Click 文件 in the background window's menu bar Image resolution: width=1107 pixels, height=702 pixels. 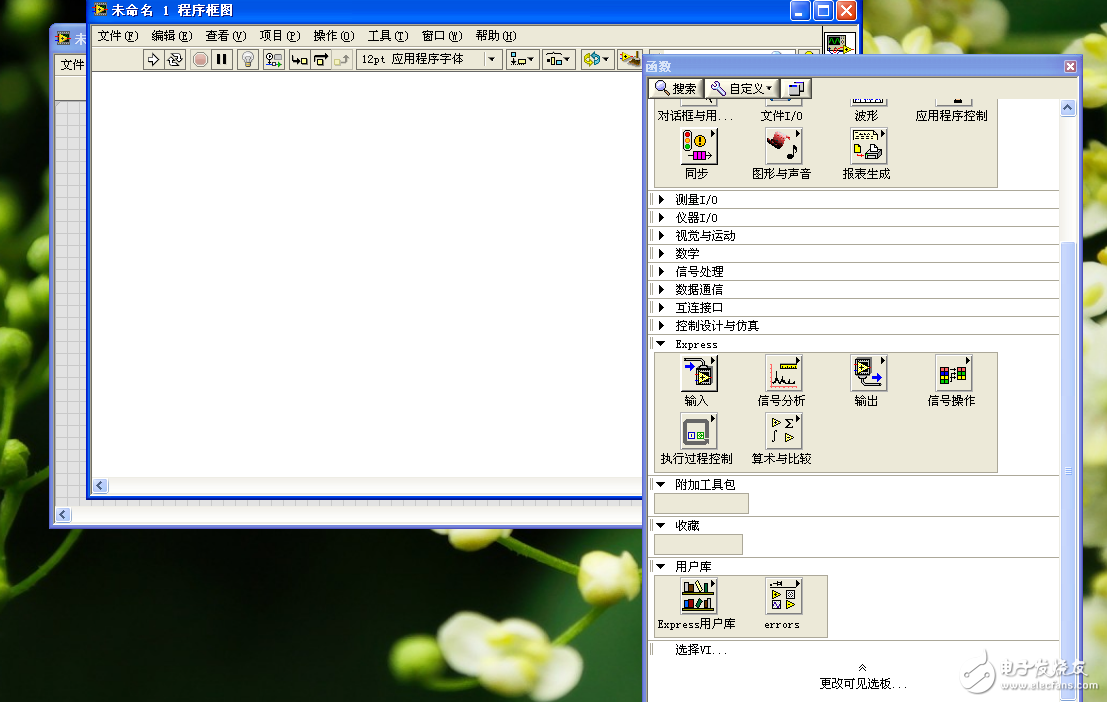(72, 65)
